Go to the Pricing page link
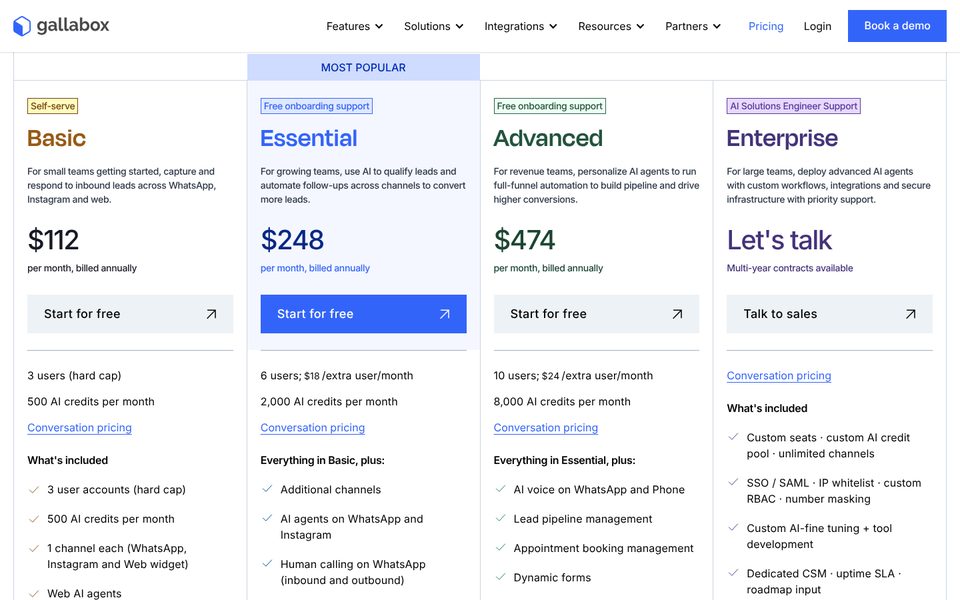Image resolution: width=960 pixels, height=600 pixels. (766, 26)
